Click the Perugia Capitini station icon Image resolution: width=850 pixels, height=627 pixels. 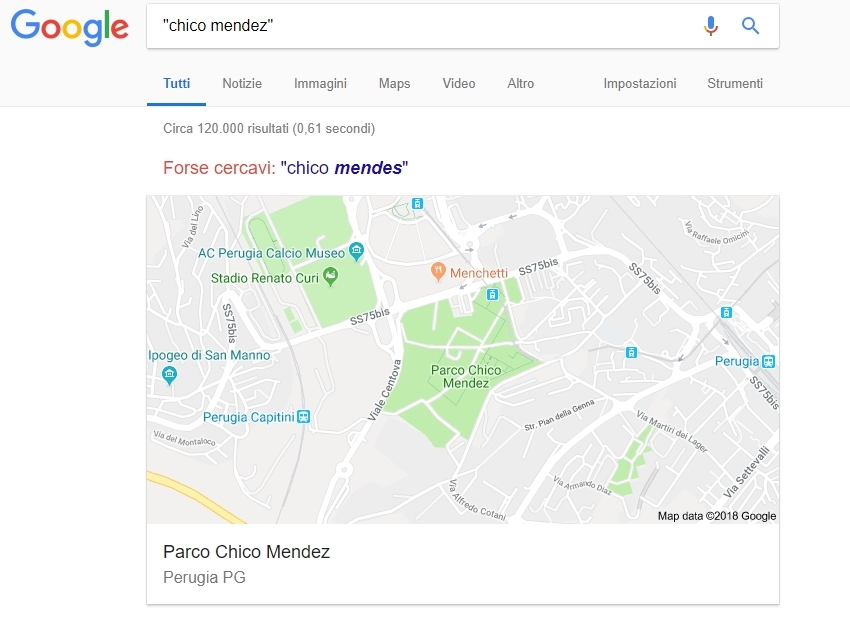click(304, 417)
